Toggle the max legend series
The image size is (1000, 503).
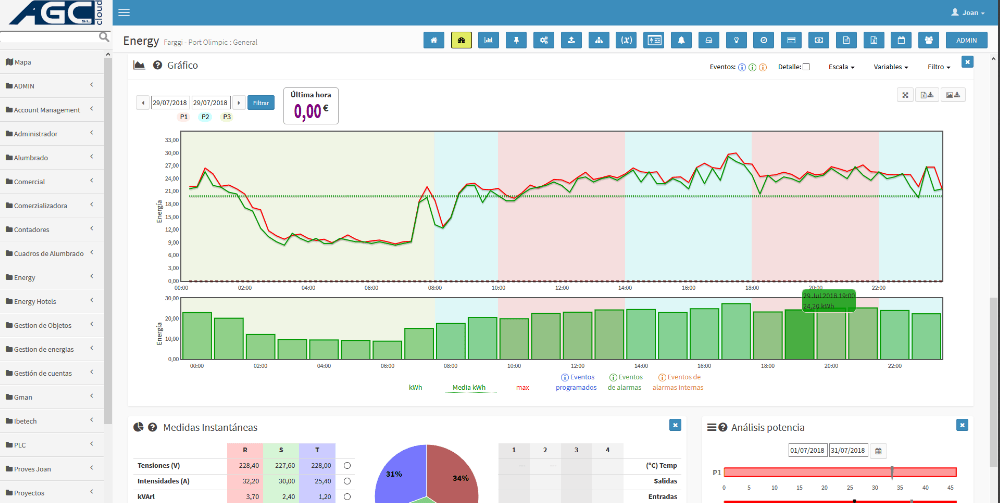(523, 388)
